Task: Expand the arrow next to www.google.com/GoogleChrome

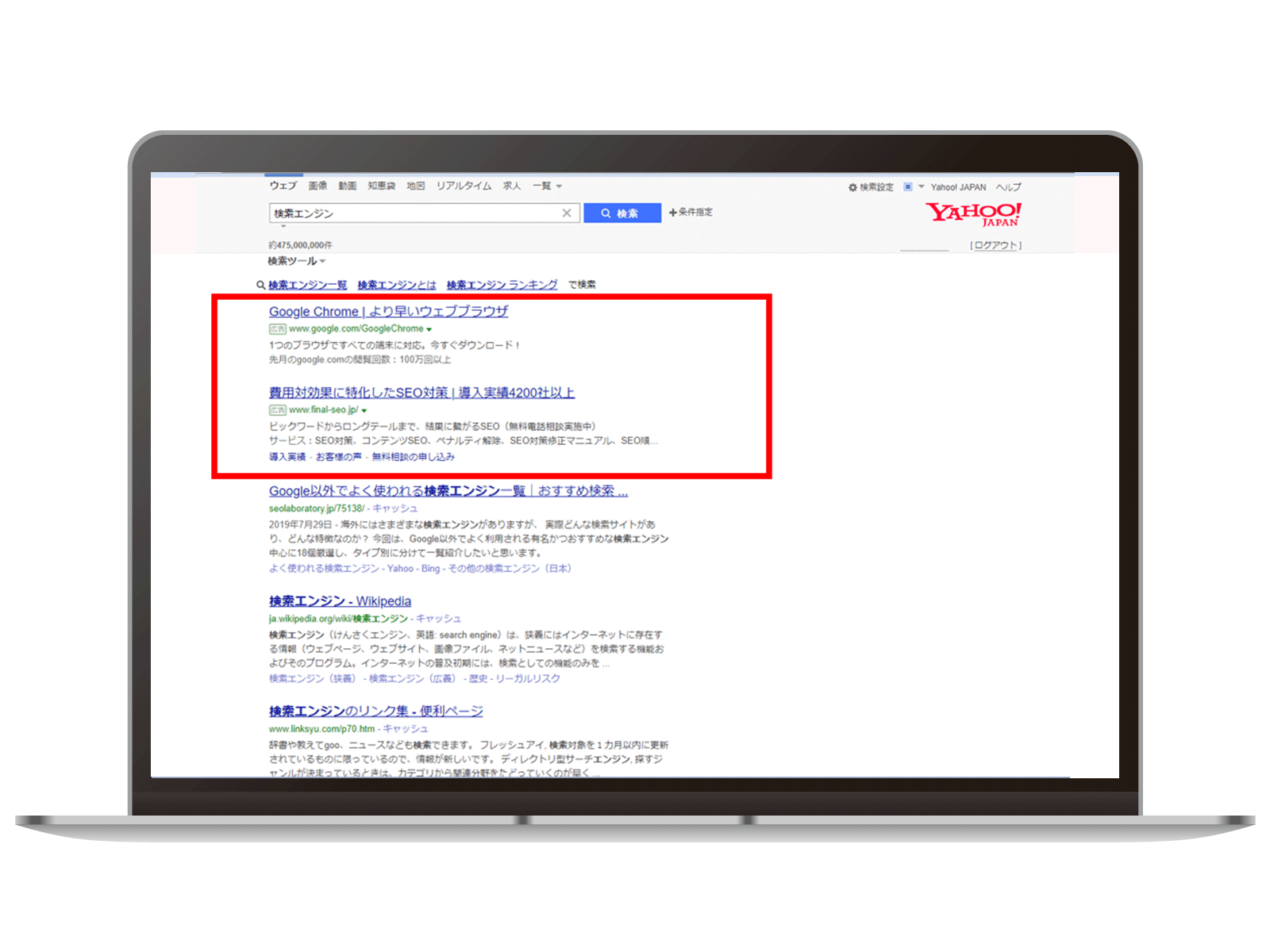Action: click(x=429, y=329)
